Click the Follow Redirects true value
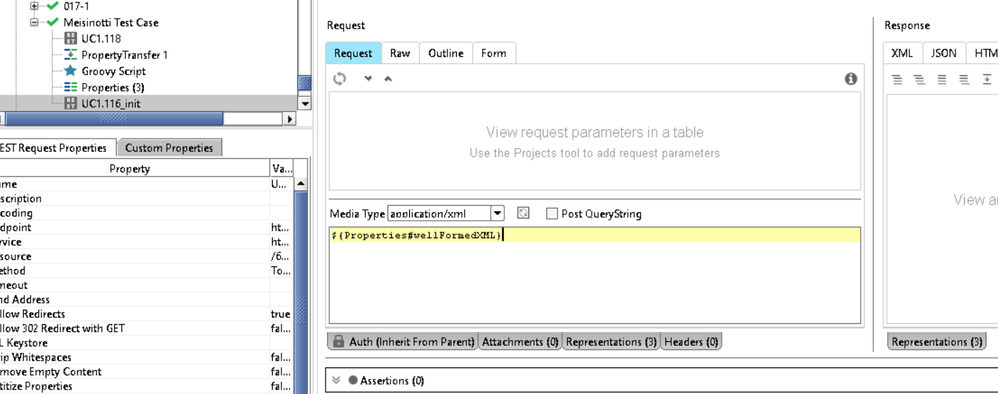998x394 pixels. click(281, 314)
